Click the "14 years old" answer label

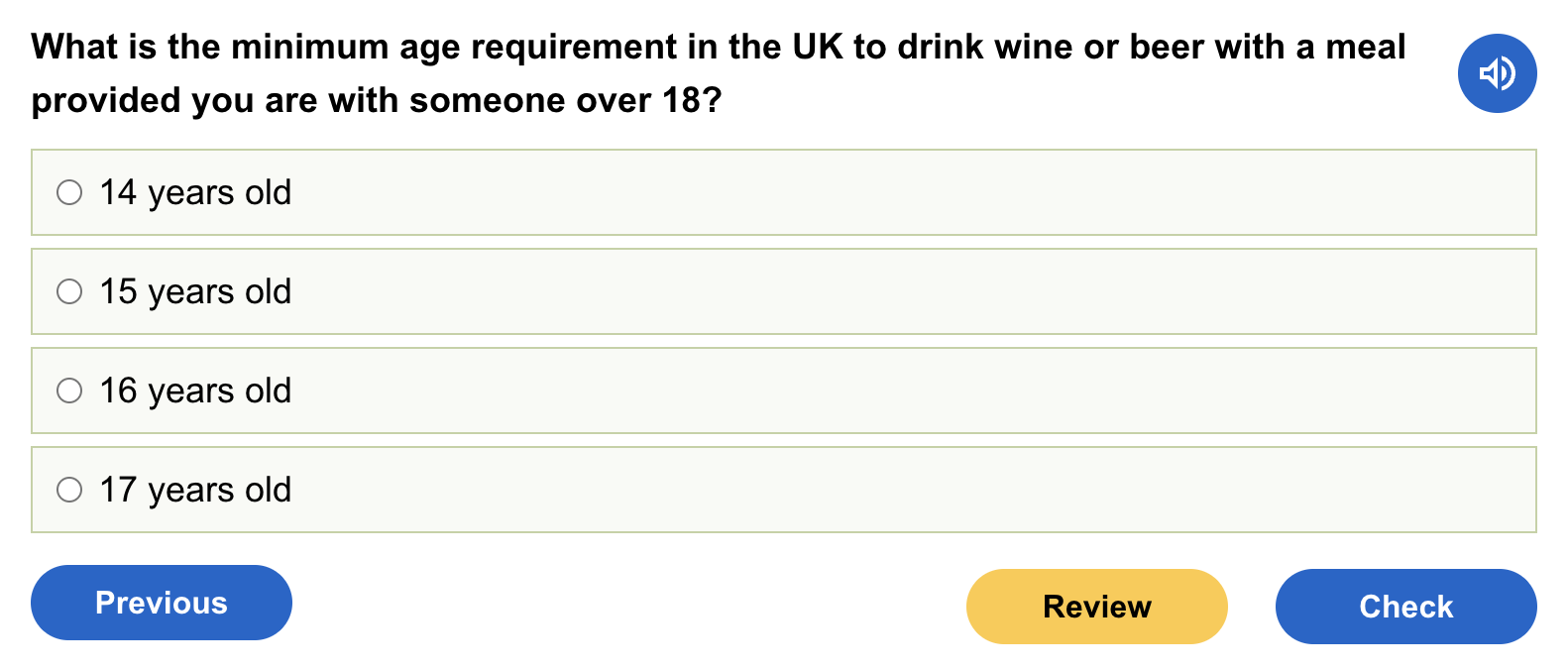(x=195, y=192)
